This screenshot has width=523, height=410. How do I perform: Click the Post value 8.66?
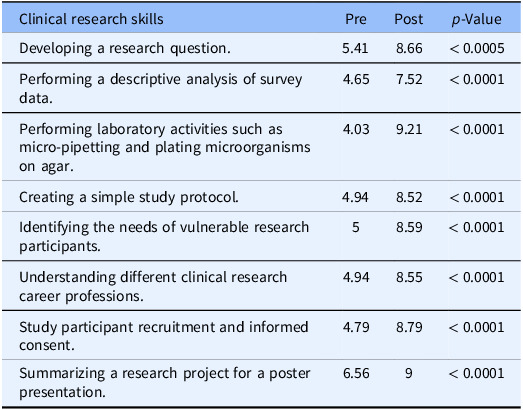(409, 48)
